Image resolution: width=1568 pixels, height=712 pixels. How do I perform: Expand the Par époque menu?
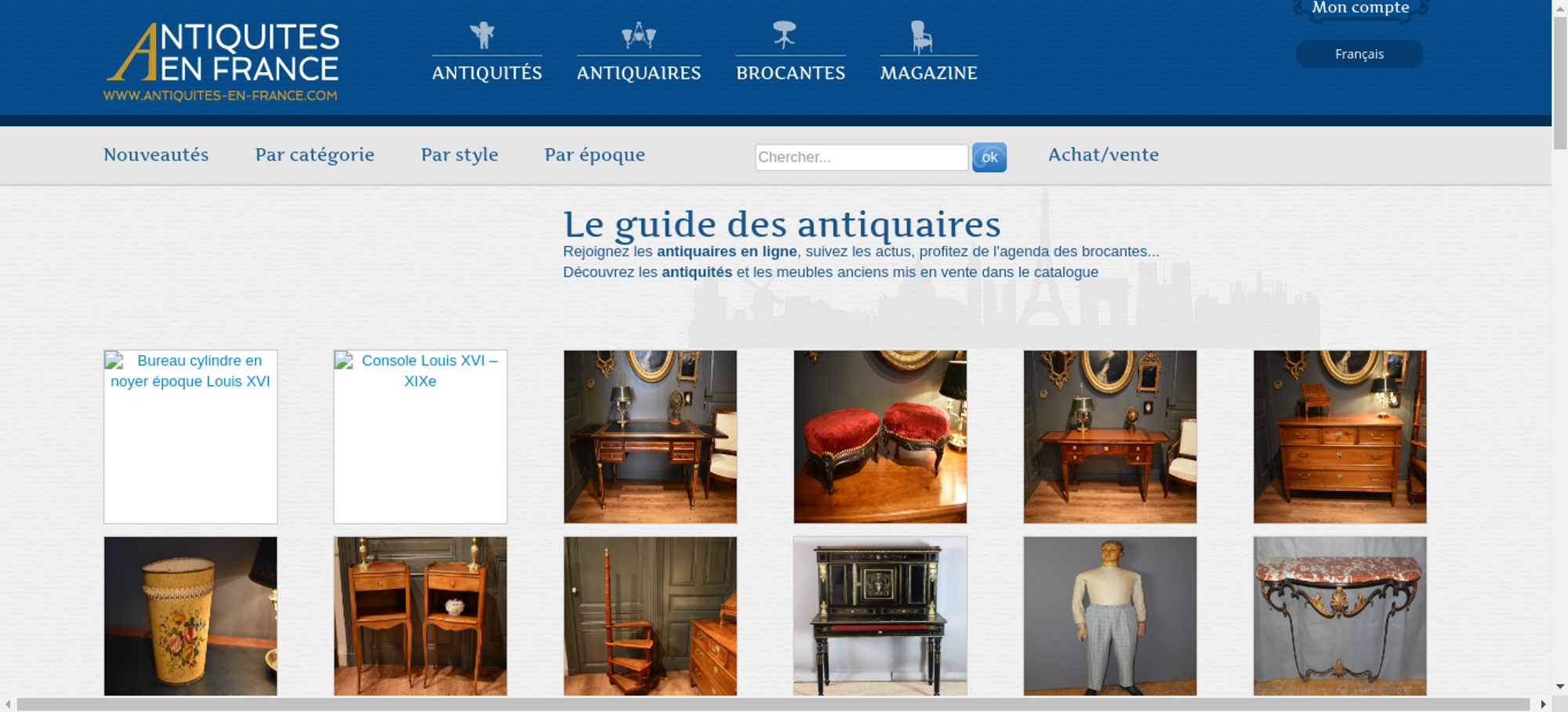pos(594,155)
